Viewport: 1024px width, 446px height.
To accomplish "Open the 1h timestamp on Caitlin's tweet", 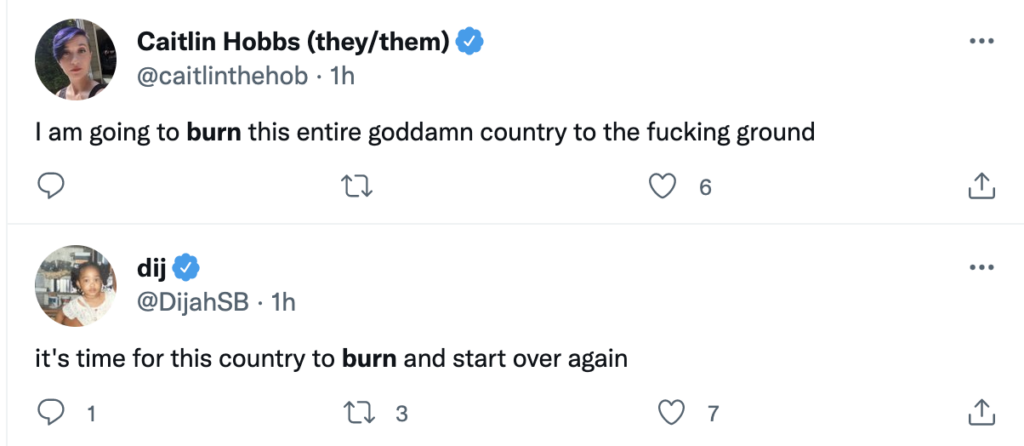I will coord(343,75).
